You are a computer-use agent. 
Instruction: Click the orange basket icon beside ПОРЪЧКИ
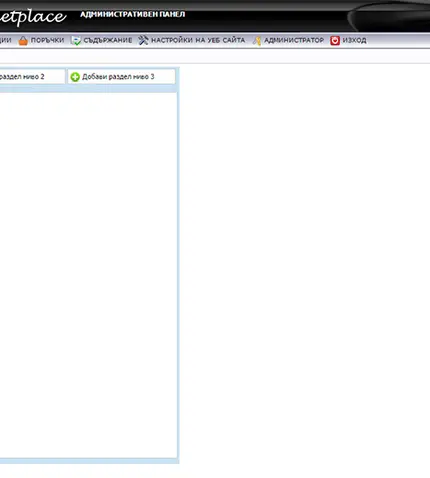(x=23, y=41)
